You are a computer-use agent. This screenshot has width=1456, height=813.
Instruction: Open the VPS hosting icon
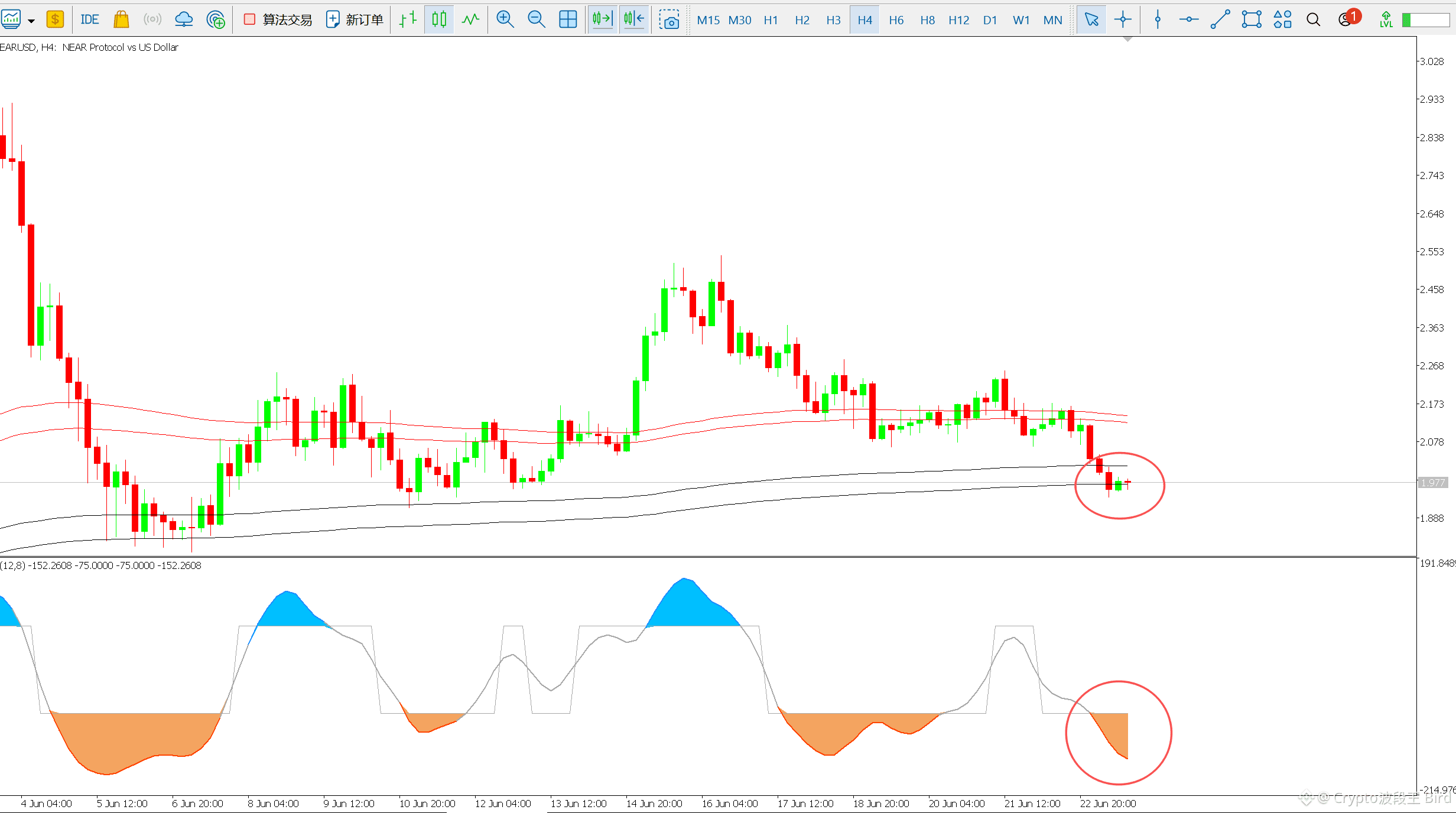point(216,19)
